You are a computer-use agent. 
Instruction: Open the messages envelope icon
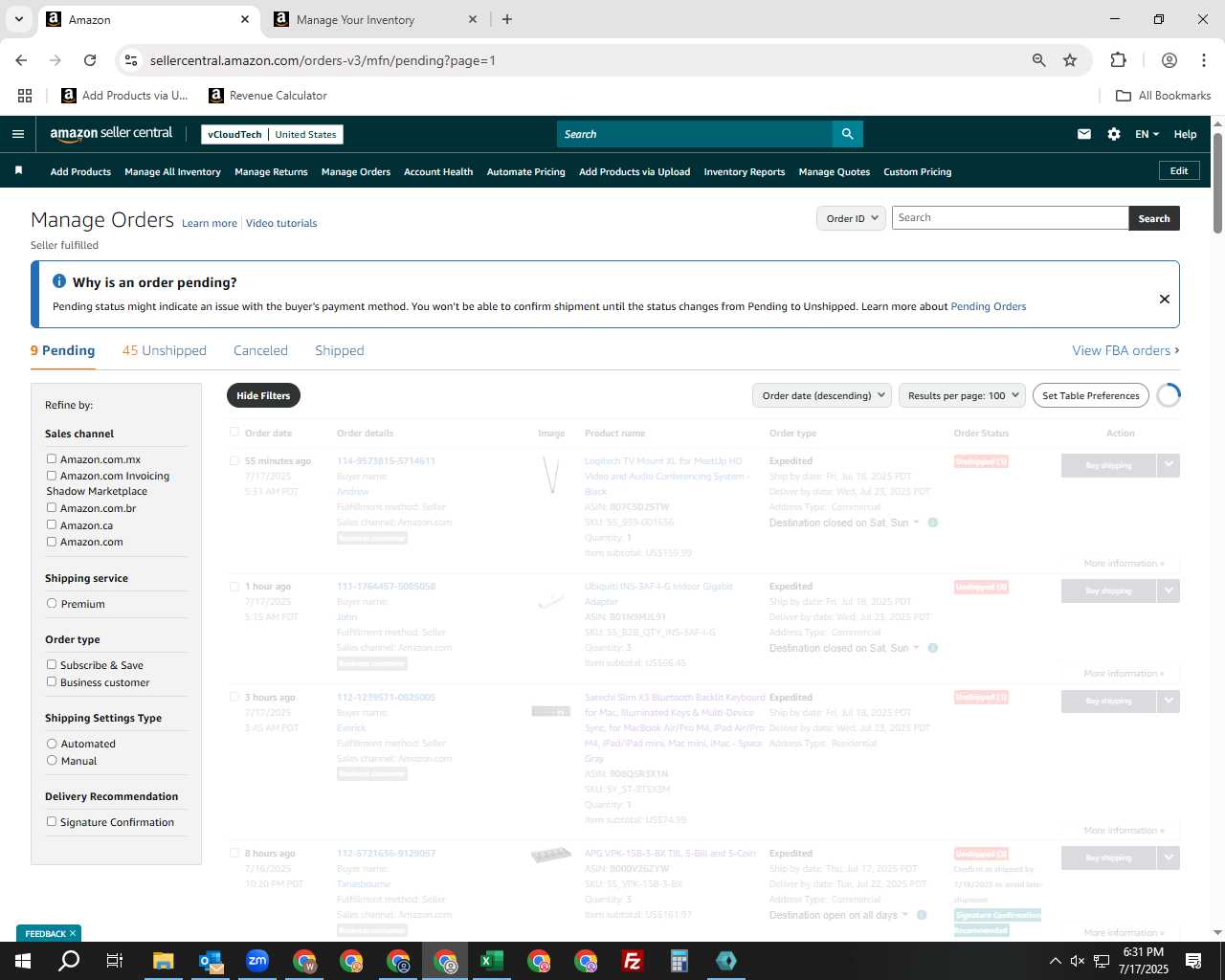[1084, 134]
